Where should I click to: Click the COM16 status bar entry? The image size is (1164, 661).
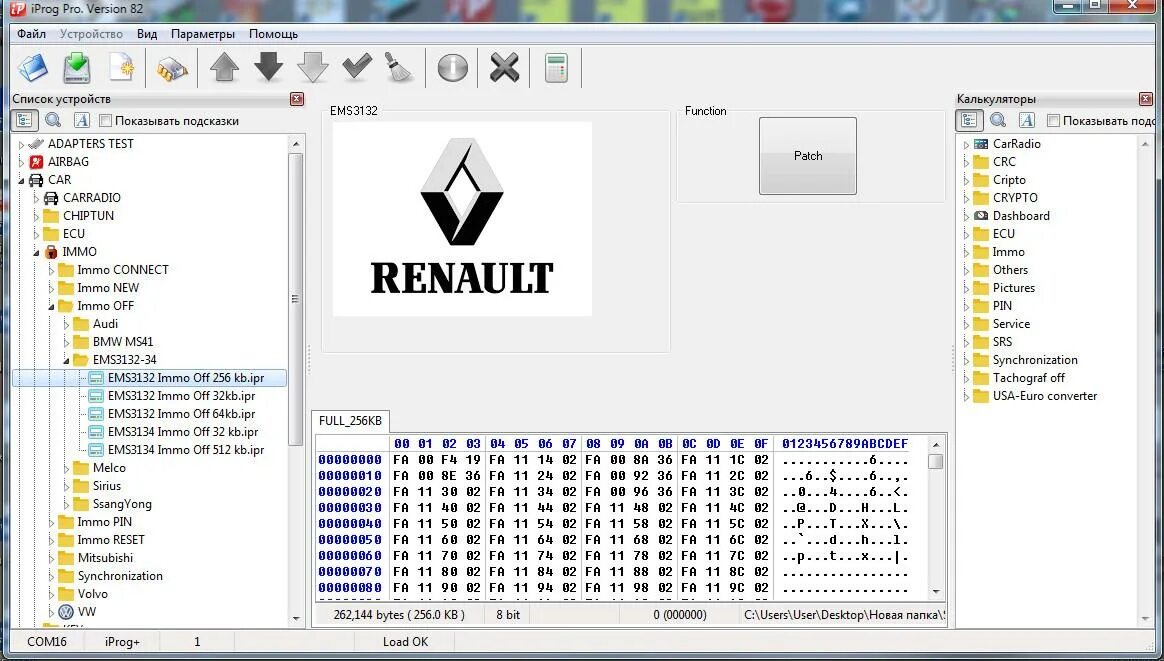click(47, 642)
